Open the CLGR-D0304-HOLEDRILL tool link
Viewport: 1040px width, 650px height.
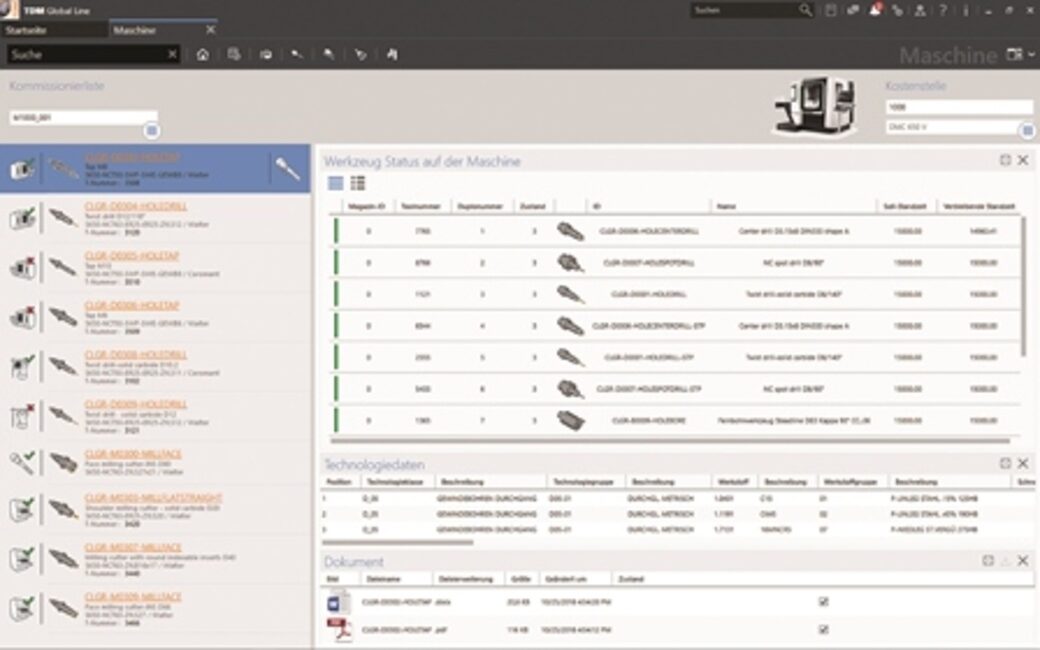click(x=122, y=207)
